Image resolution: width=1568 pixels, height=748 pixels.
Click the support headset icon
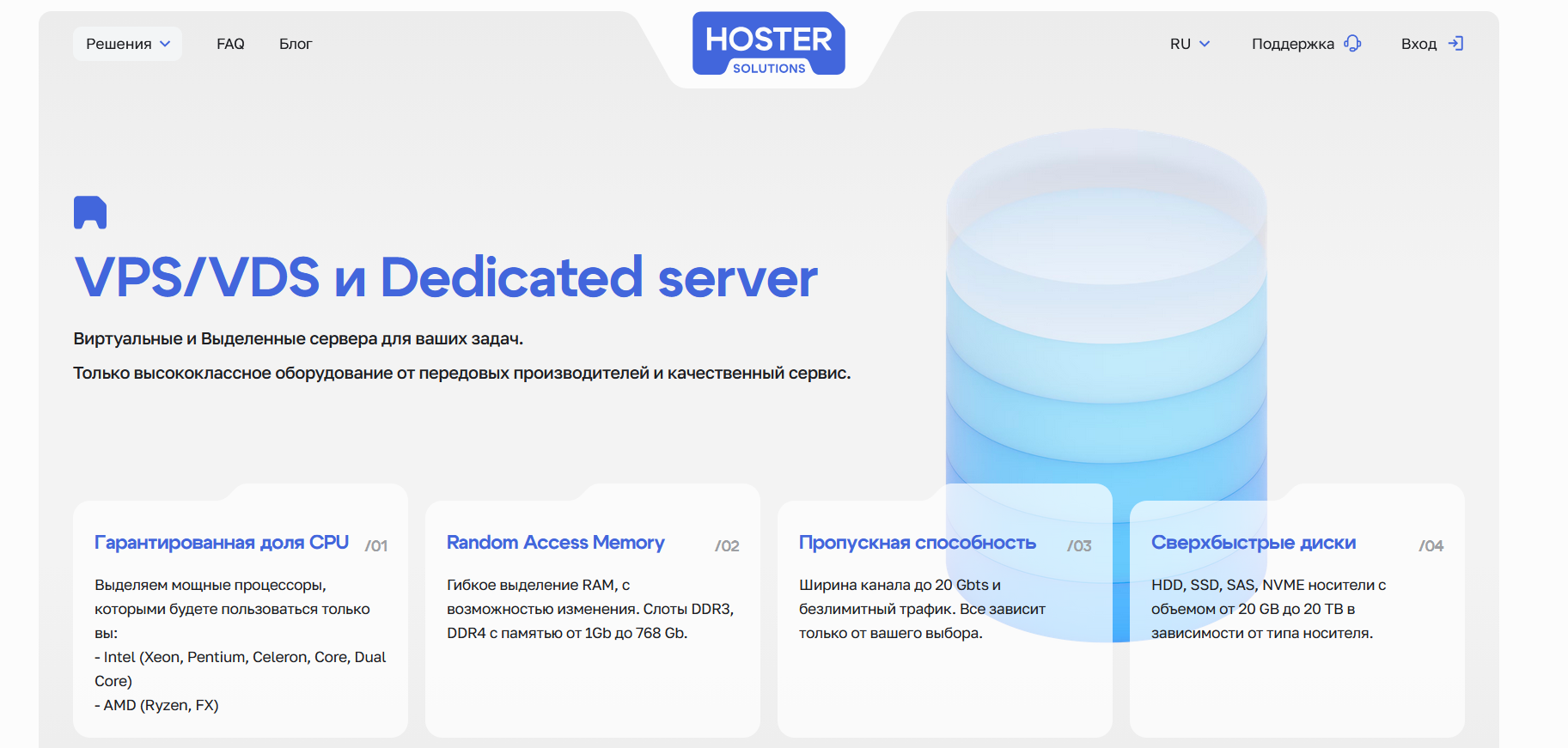click(x=1352, y=44)
